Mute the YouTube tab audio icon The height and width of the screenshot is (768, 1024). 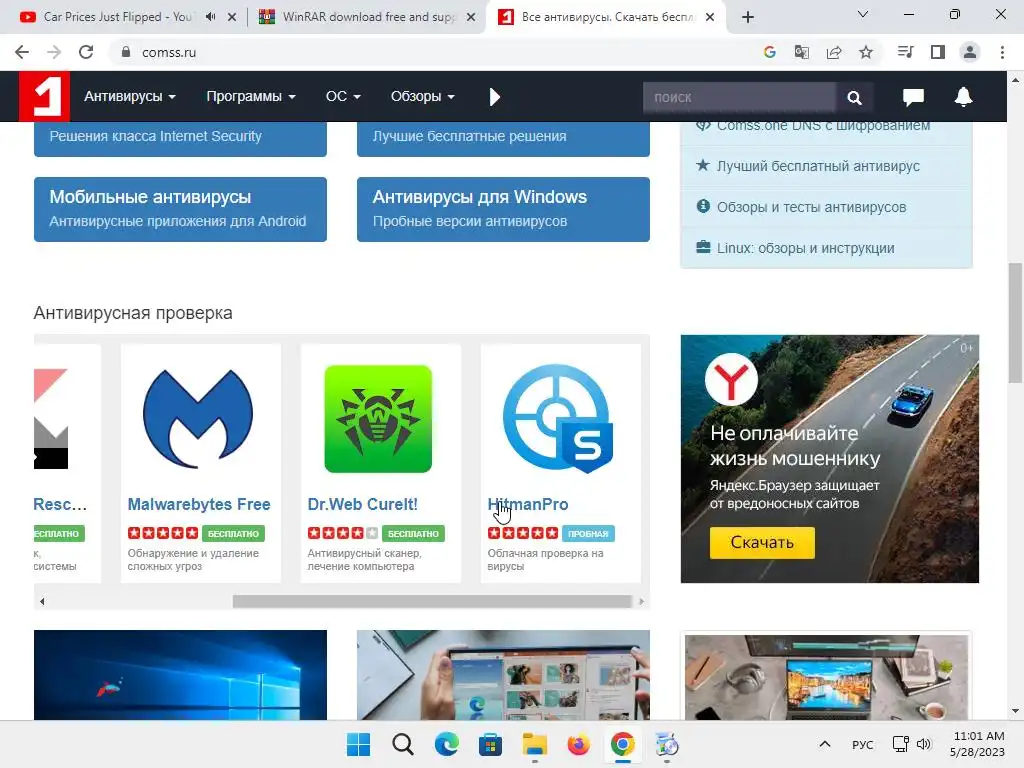pos(210,17)
